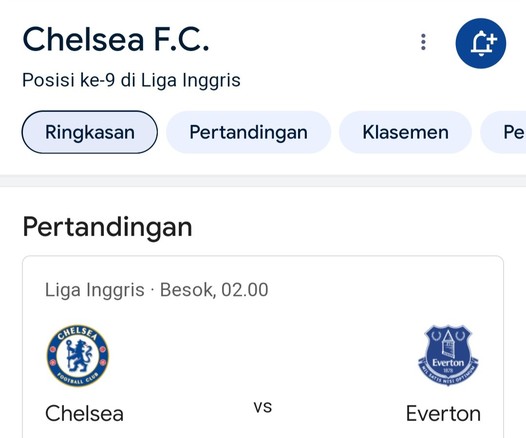Tap the bell icon to add notifications
Viewport: 526px width, 438px height.
(x=481, y=43)
